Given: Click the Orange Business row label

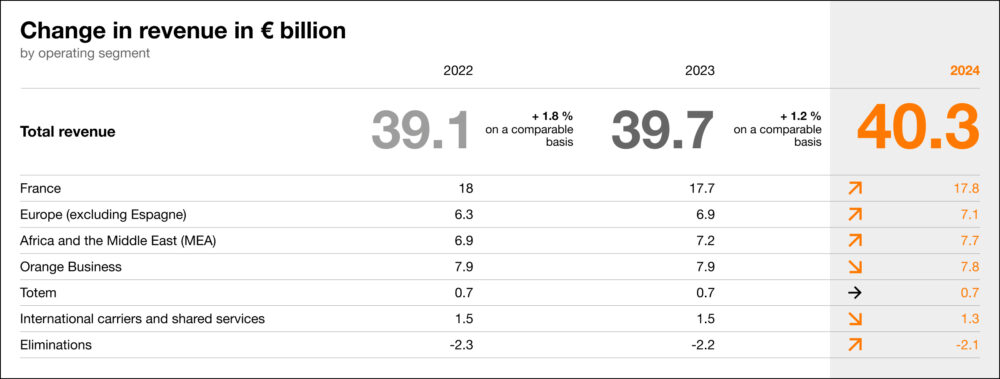Looking at the screenshot, I should click(71, 267).
